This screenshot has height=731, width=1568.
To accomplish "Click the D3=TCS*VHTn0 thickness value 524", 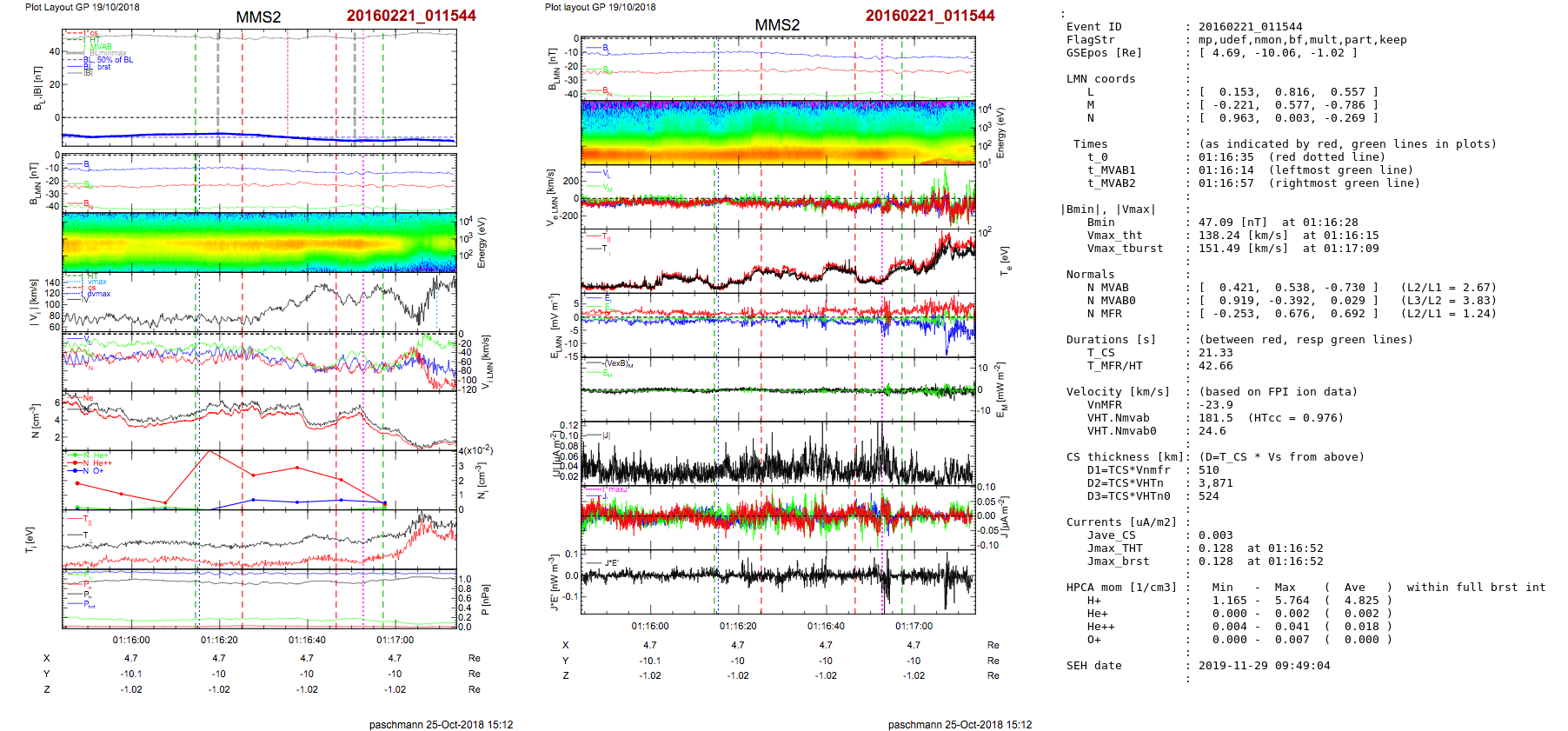I will [x=1208, y=496].
